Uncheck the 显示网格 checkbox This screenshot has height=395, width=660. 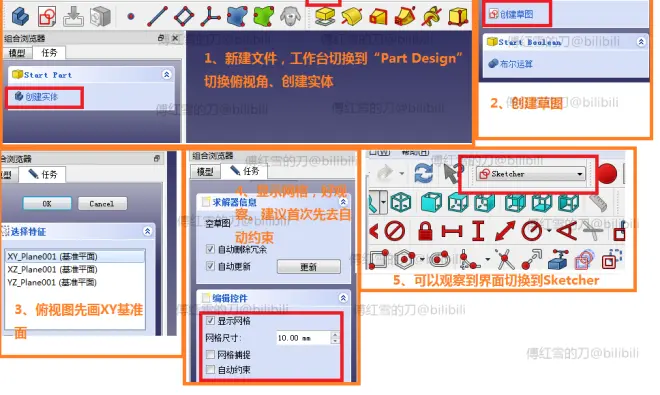coord(210,321)
